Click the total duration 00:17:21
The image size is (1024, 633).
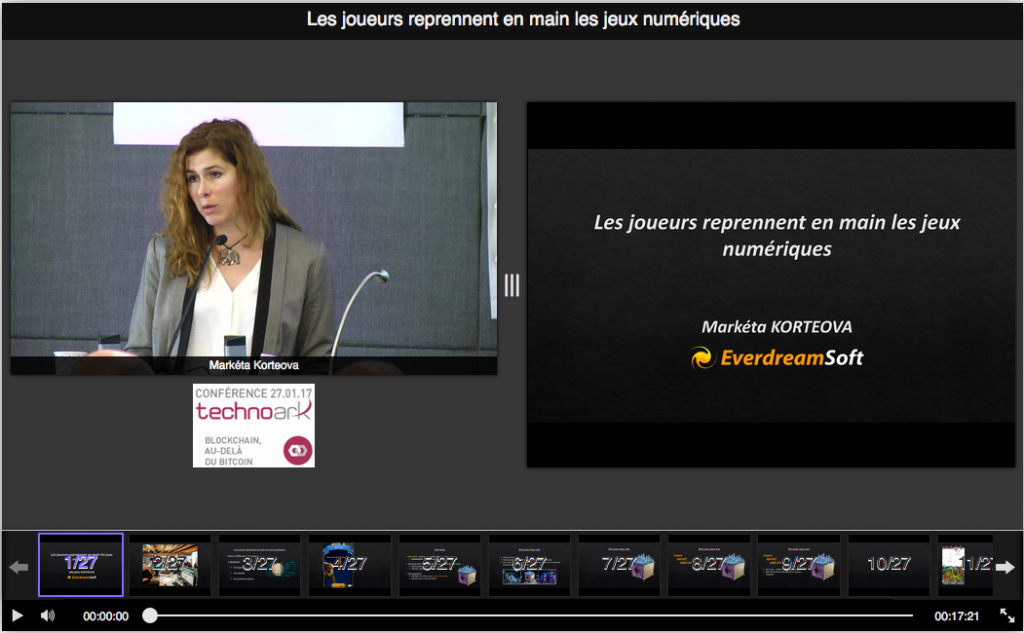pos(956,616)
